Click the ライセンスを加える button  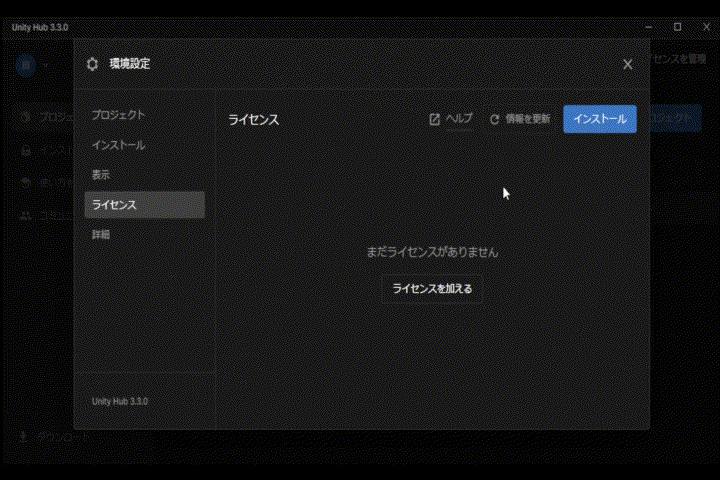(x=432, y=289)
